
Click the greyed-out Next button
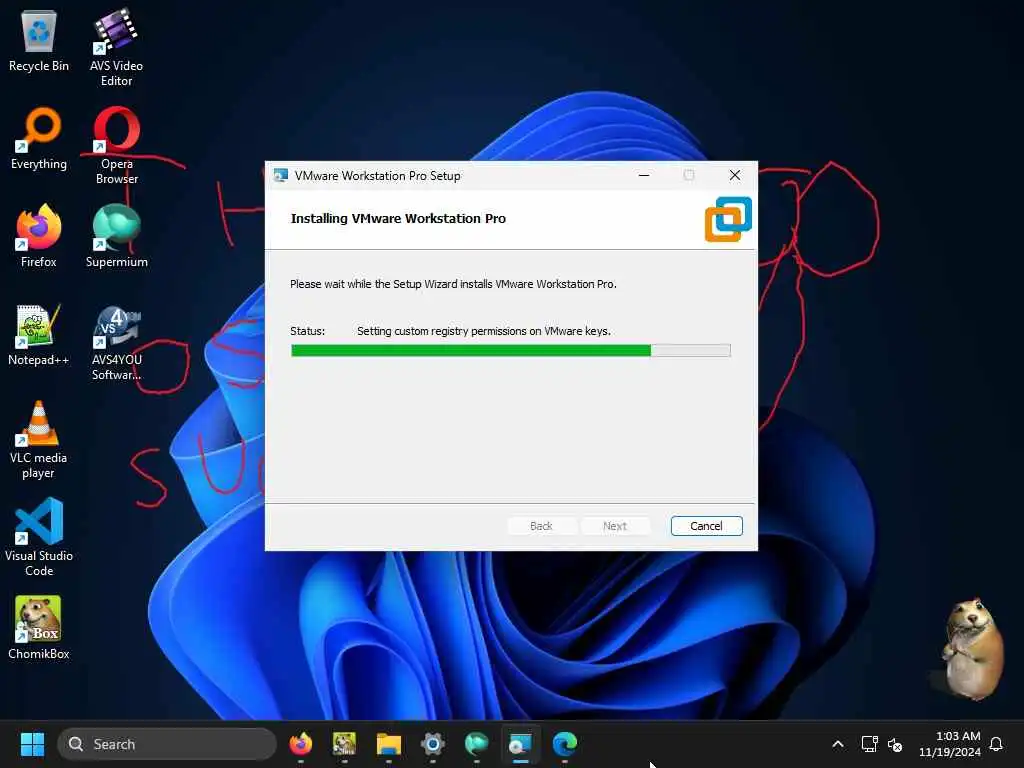(x=615, y=526)
